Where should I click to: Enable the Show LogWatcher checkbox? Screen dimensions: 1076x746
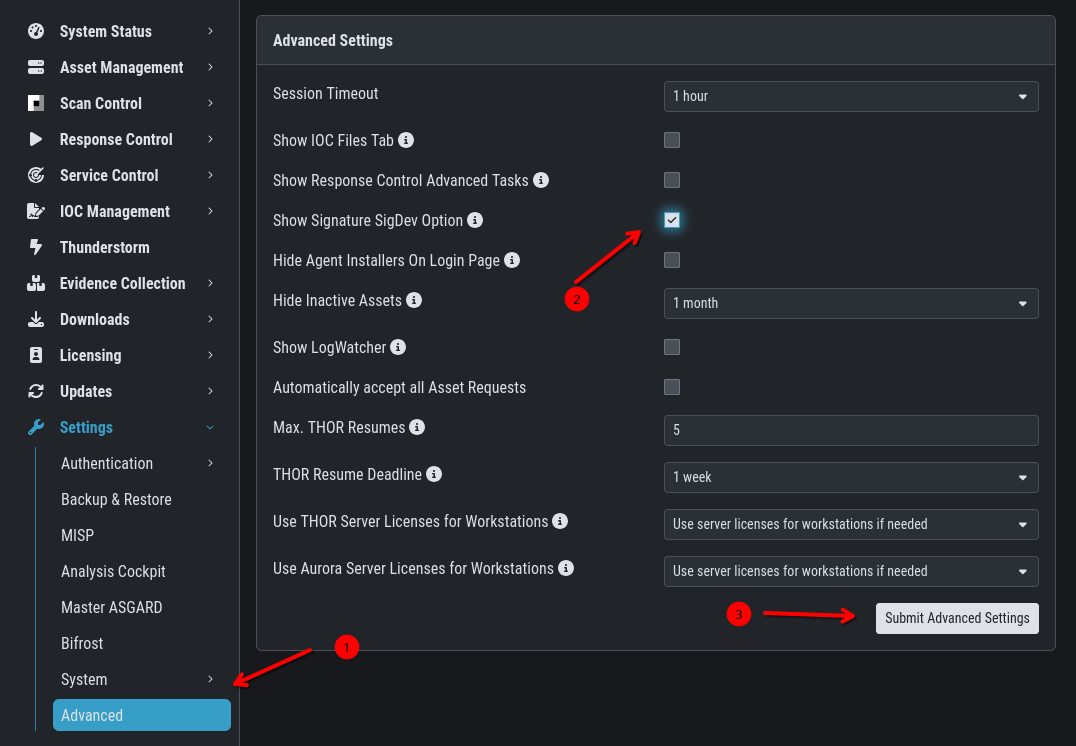pos(672,347)
